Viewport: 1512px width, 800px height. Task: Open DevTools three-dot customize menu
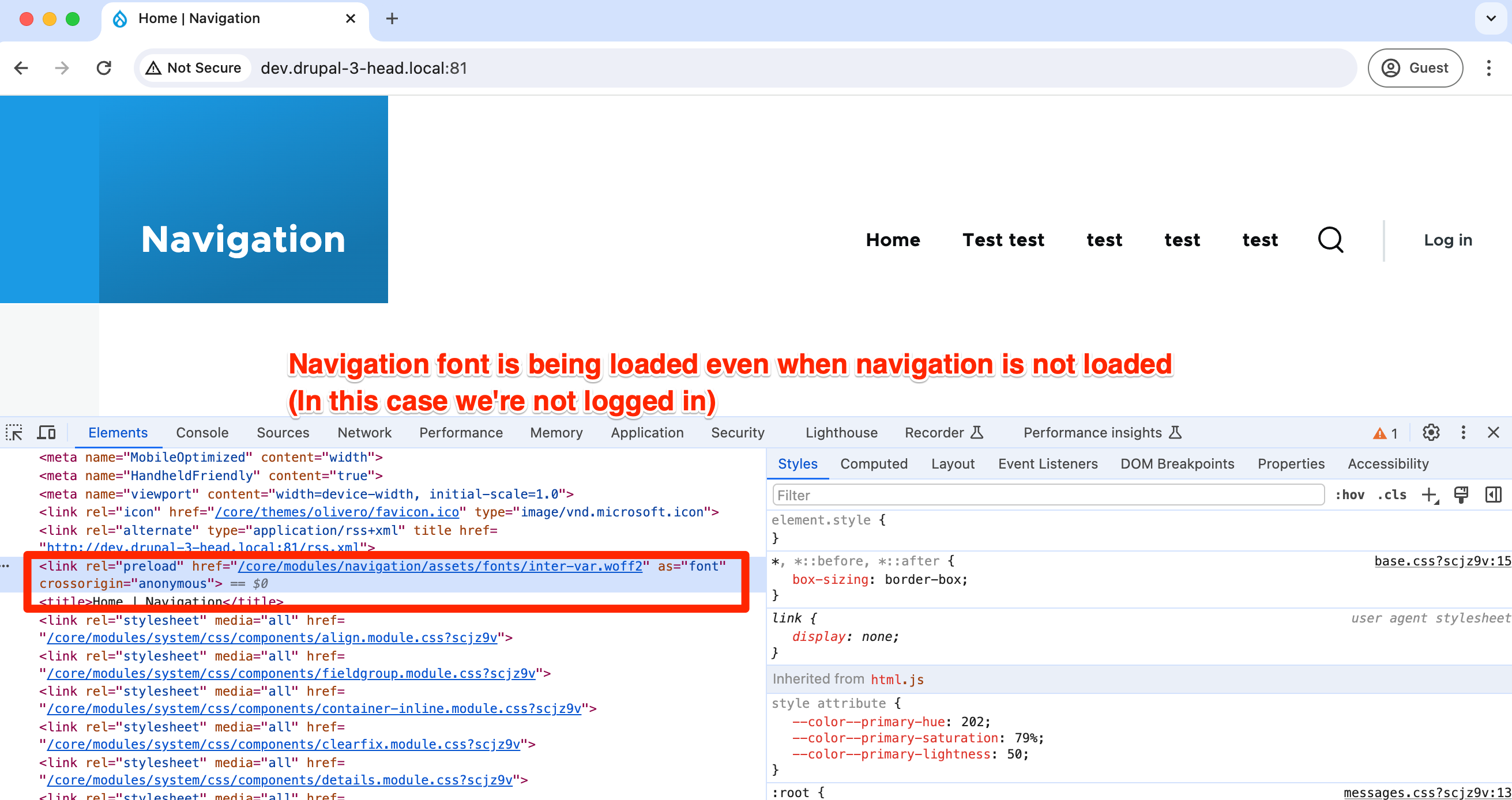pyautogui.click(x=1462, y=433)
